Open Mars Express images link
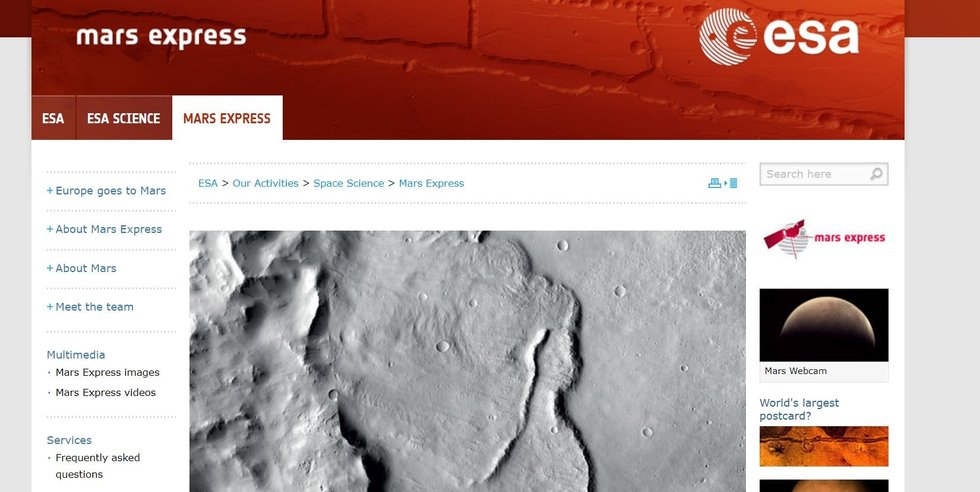This screenshot has width=980, height=492. coord(108,373)
